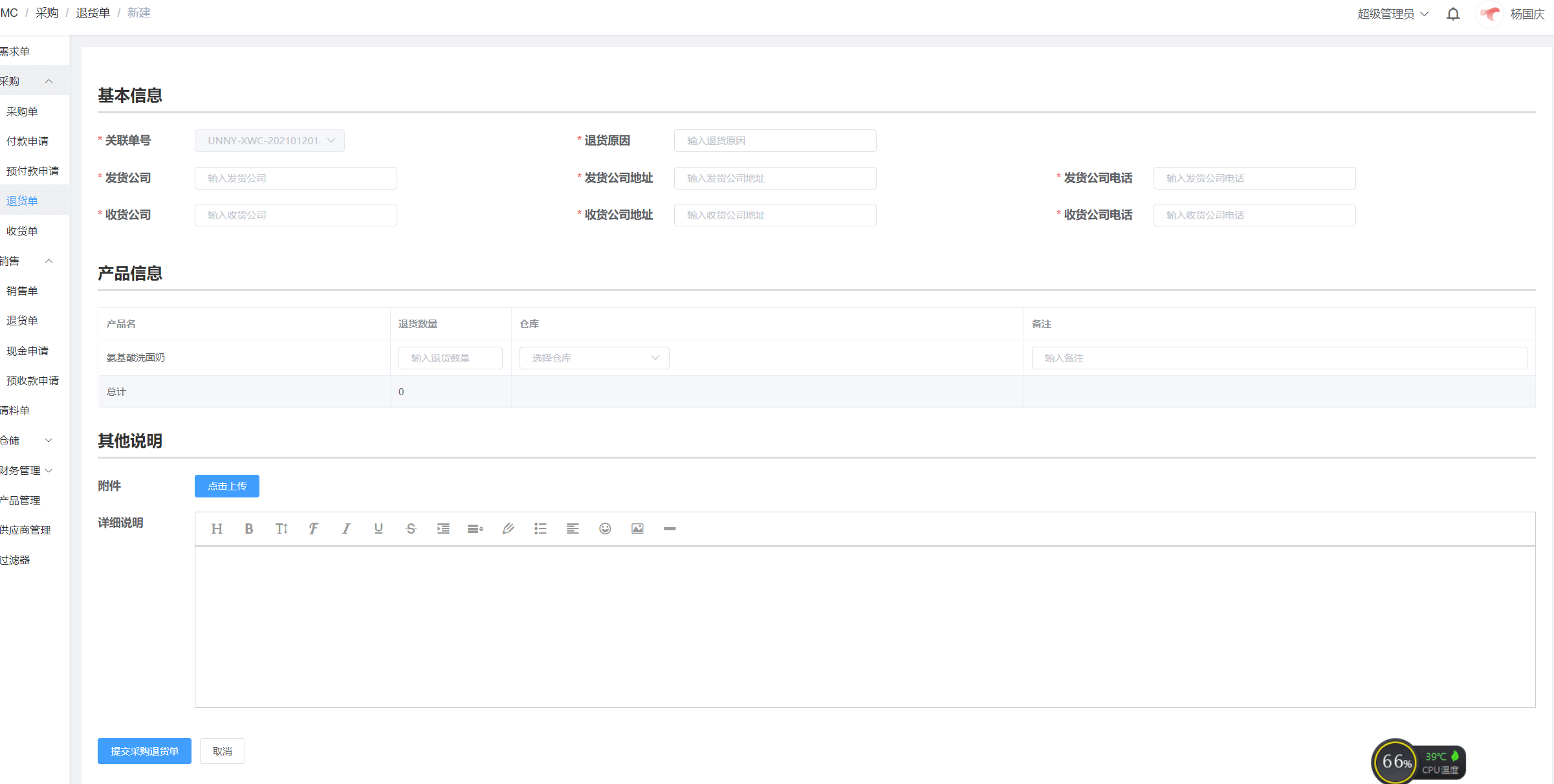The height and width of the screenshot is (784, 1554).
Task: Apply strikethrough formatting
Action: coord(411,528)
